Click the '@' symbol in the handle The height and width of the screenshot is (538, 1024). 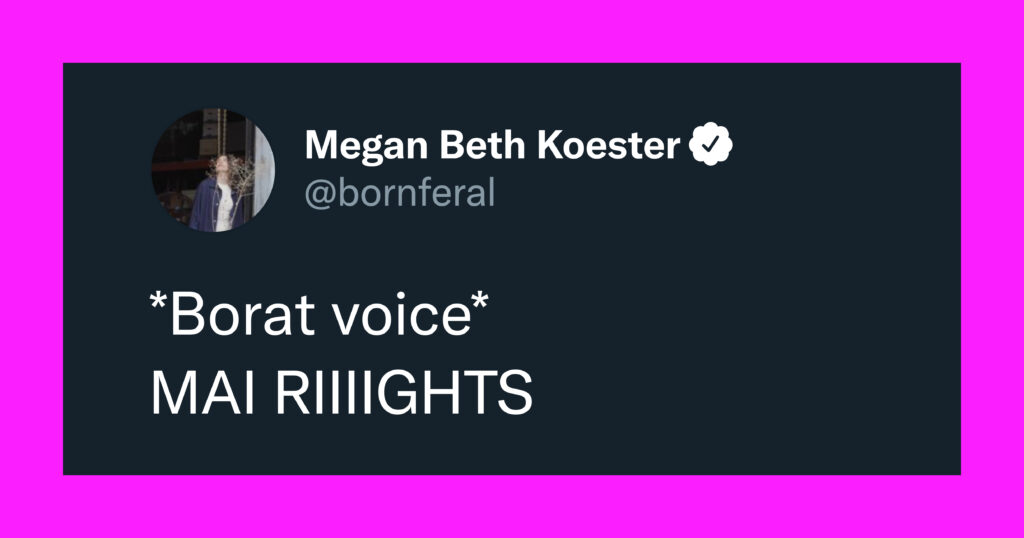click(321, 195)
